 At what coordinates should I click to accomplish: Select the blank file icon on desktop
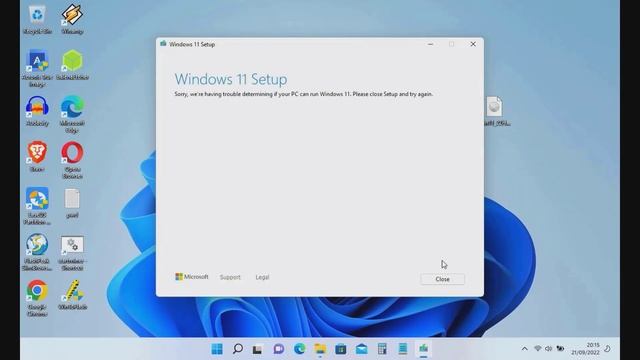click(x=72, y=203)
